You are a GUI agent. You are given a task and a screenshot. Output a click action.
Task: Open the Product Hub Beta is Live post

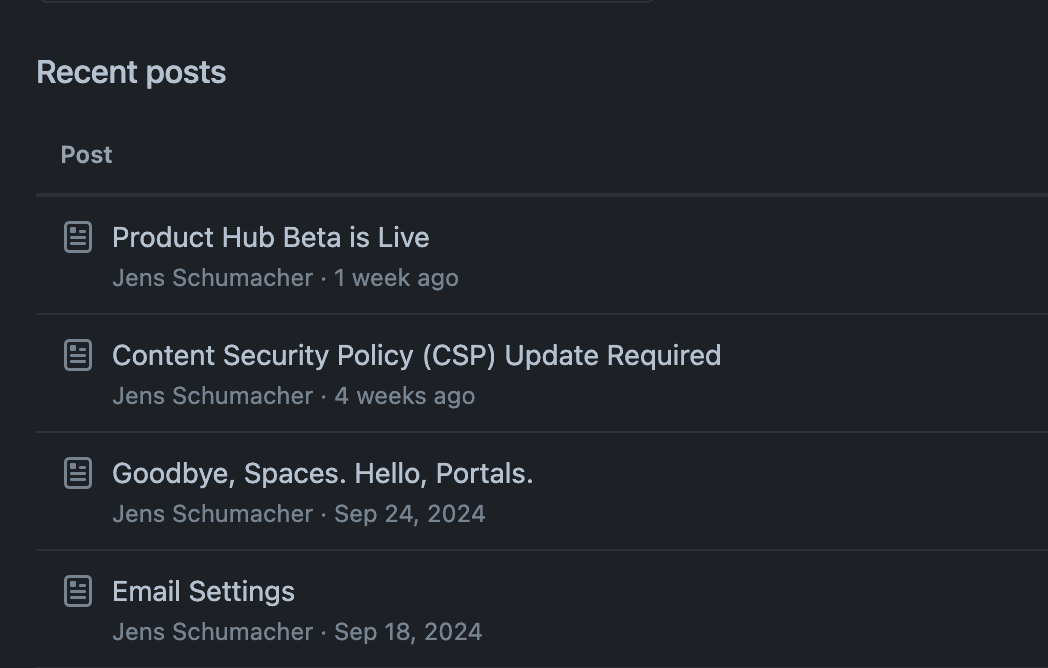tap(270, 237)
